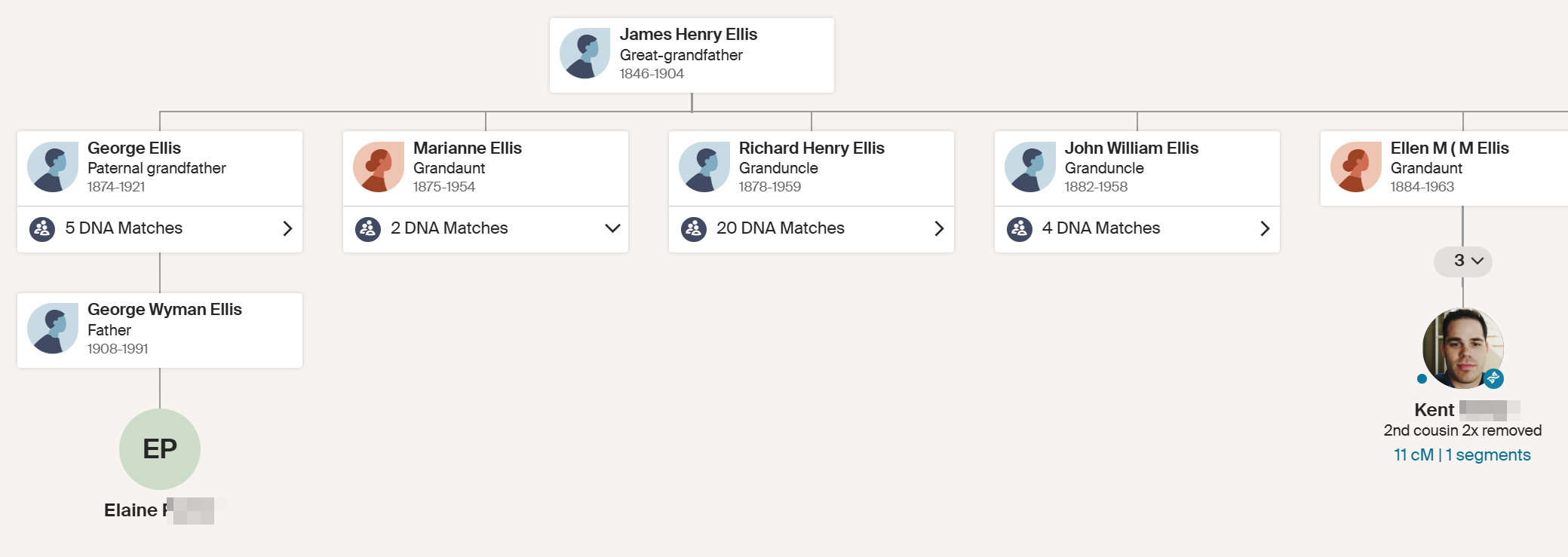Click James Henry Ellis avatar icon
This screenshot has height=557, width=1568.
pyautogui.click(x=585, y=54)
